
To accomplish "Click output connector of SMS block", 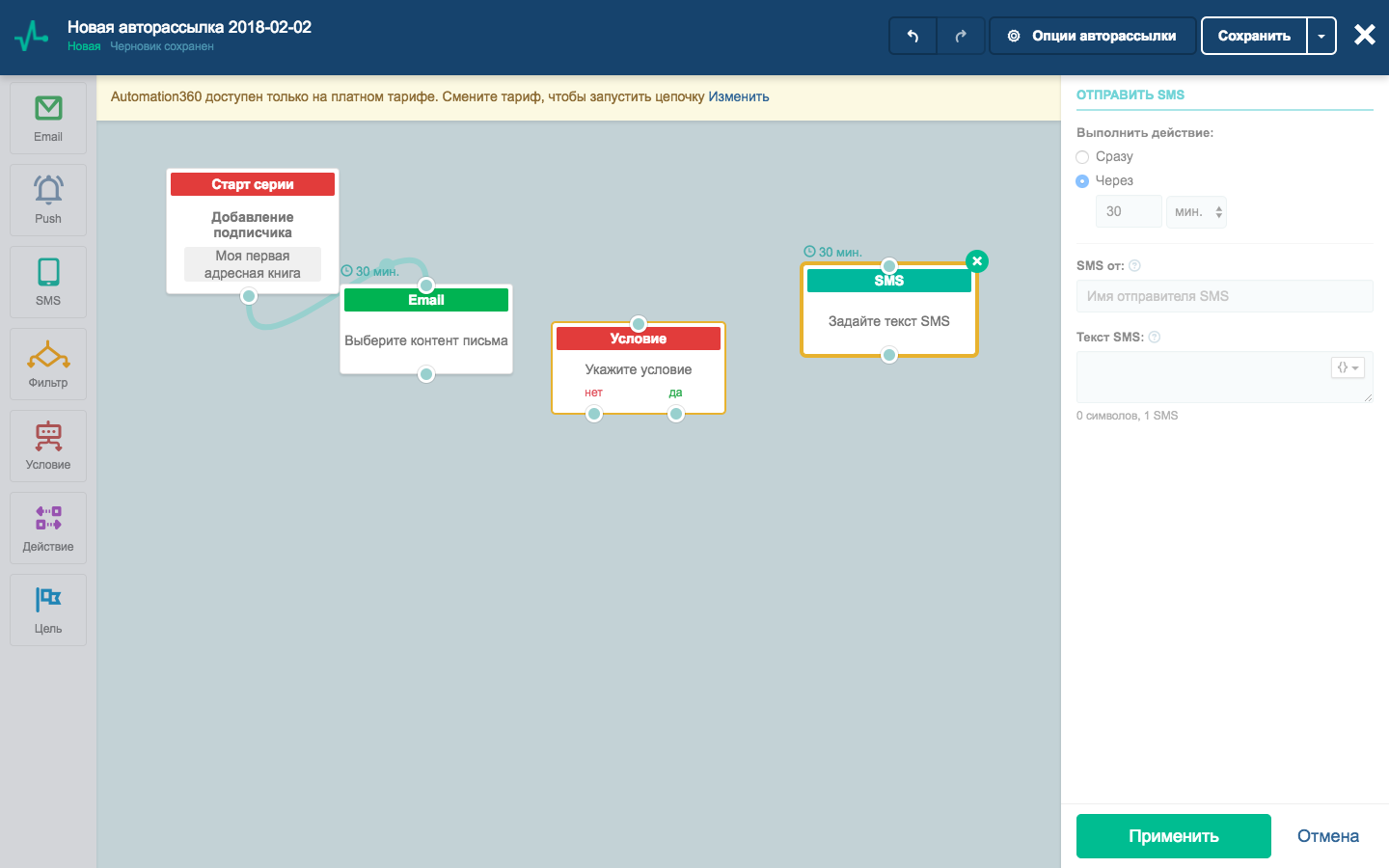I will [x=889, y=355].
